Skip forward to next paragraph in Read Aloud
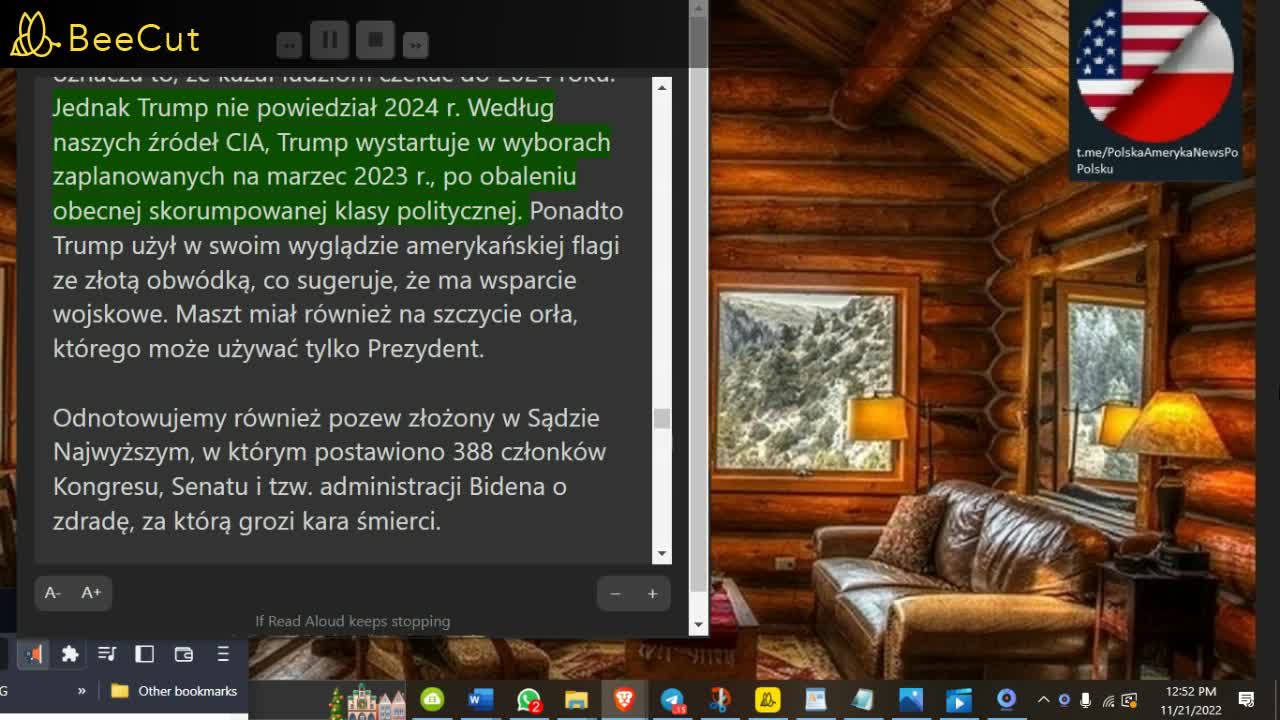 click(x=415, y=44)
